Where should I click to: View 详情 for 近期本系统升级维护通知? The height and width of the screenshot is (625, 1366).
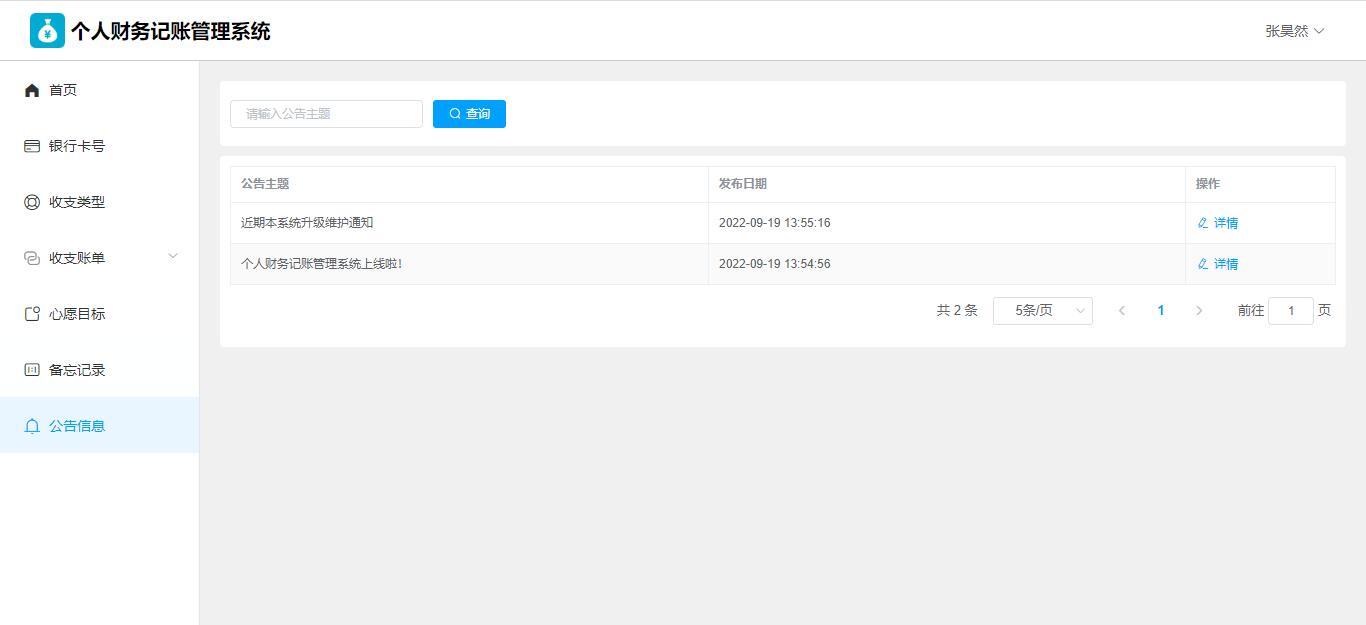[x=1218, y=223]
